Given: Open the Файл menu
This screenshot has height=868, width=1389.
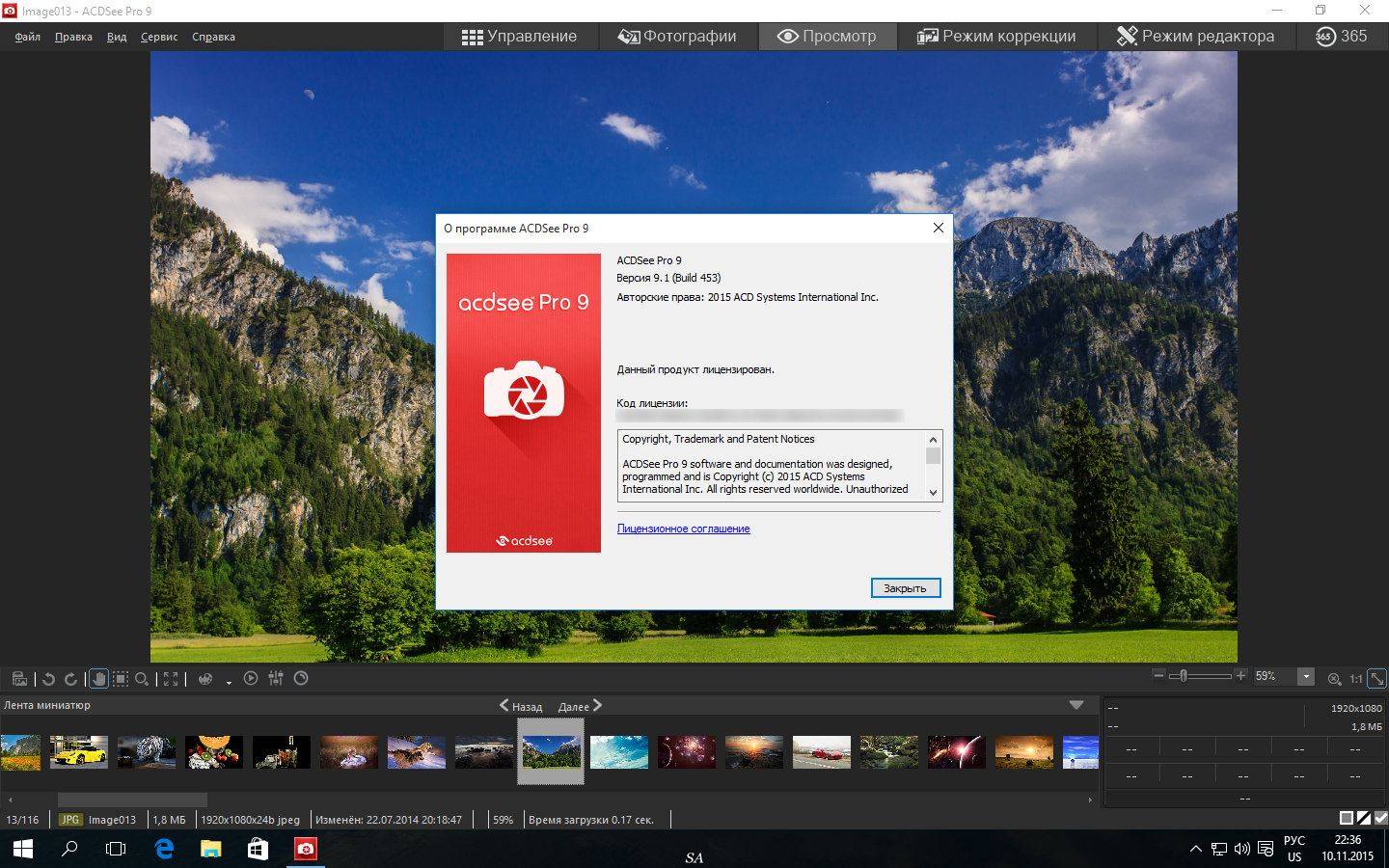Looking at the screenshot, I should click(28, 37).
